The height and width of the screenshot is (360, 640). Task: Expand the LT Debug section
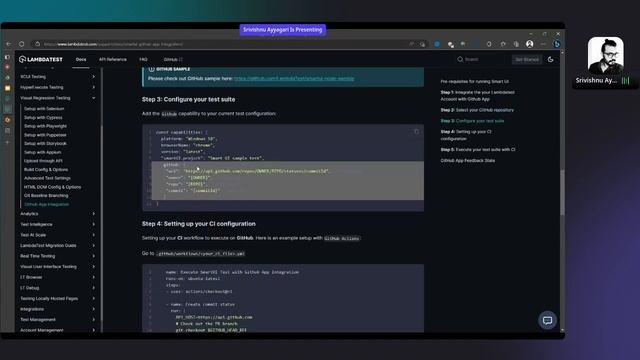[57, 288]
